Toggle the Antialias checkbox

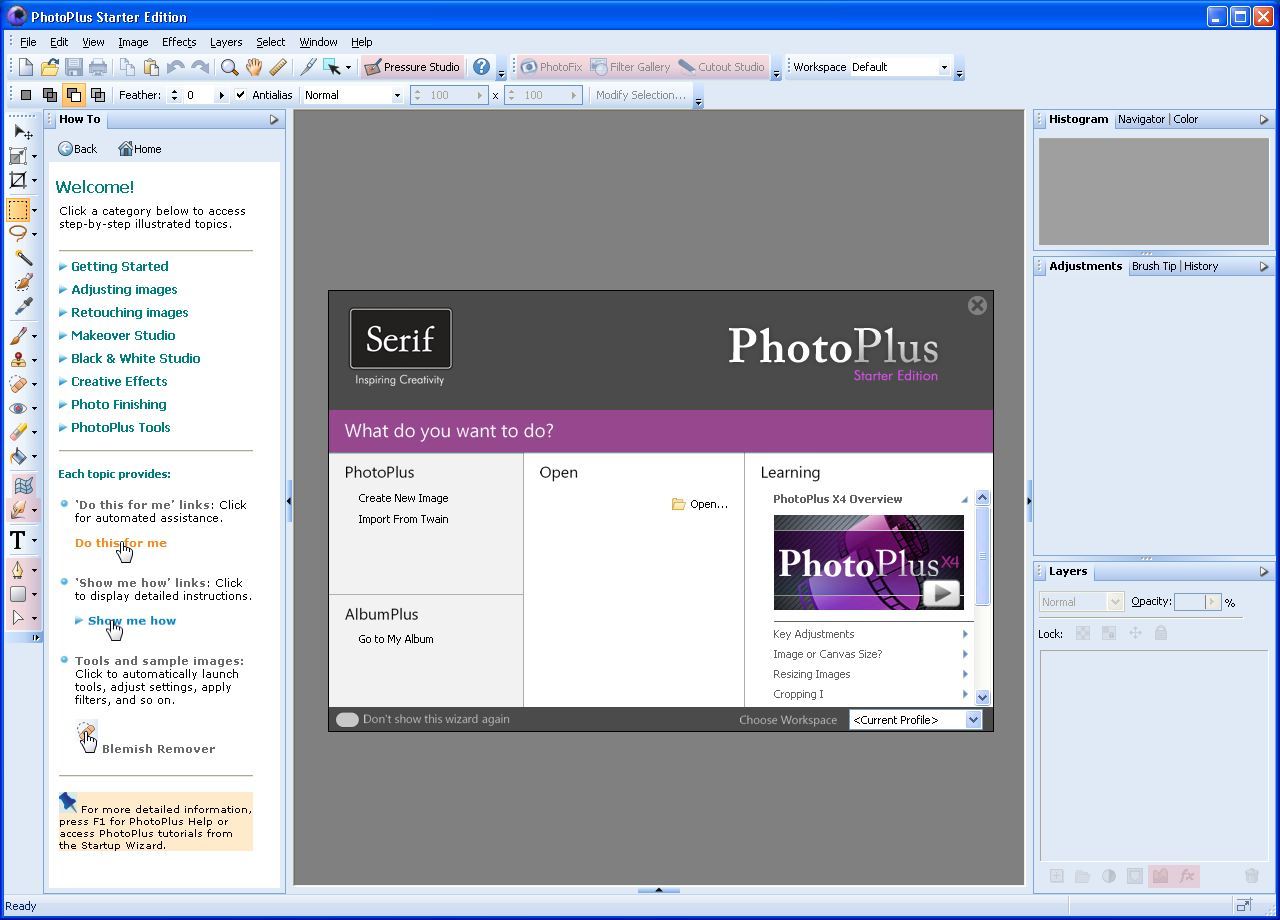click(x=240, y=95)
